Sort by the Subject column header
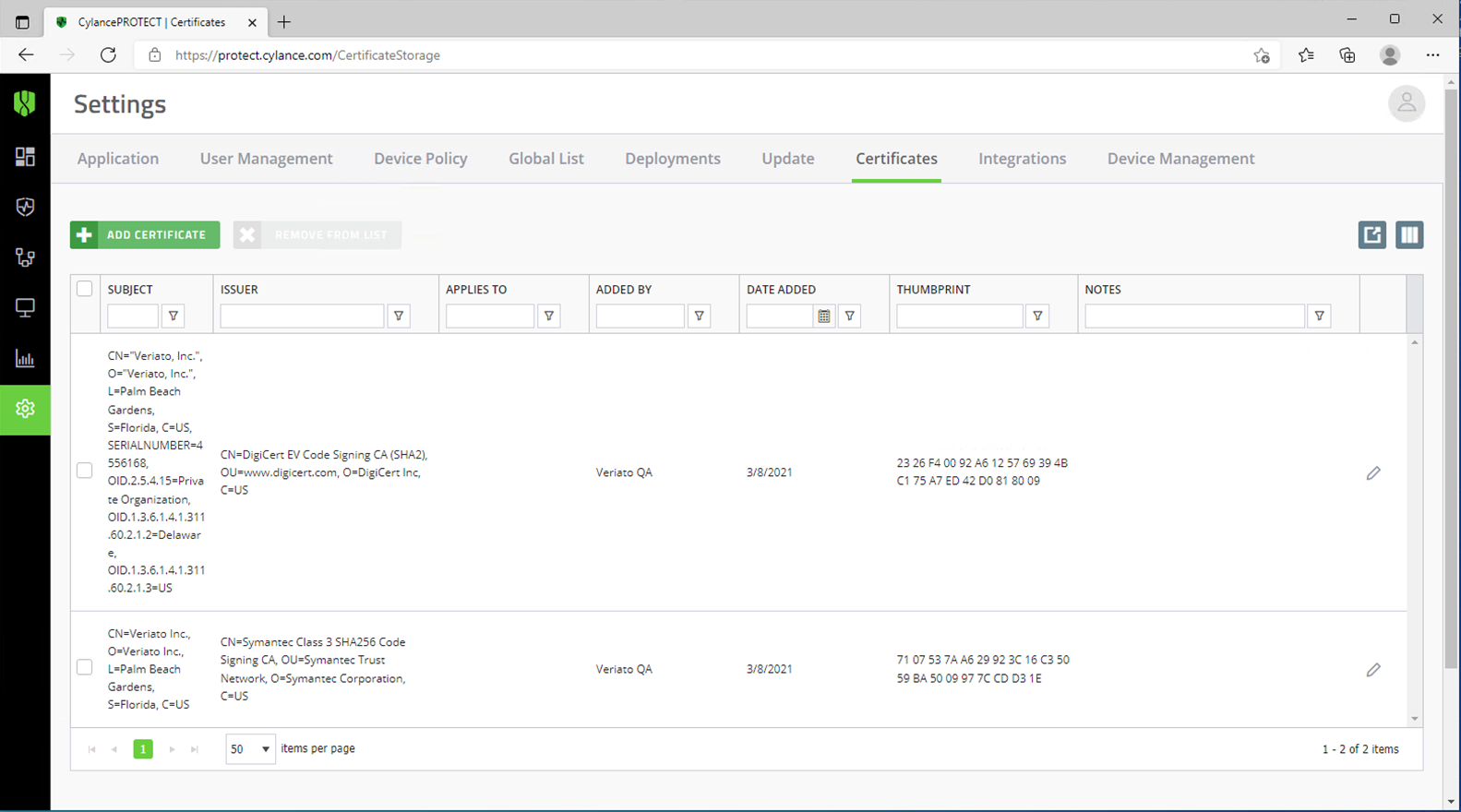Screen dimensions: 1461x812 click(130, 290)
